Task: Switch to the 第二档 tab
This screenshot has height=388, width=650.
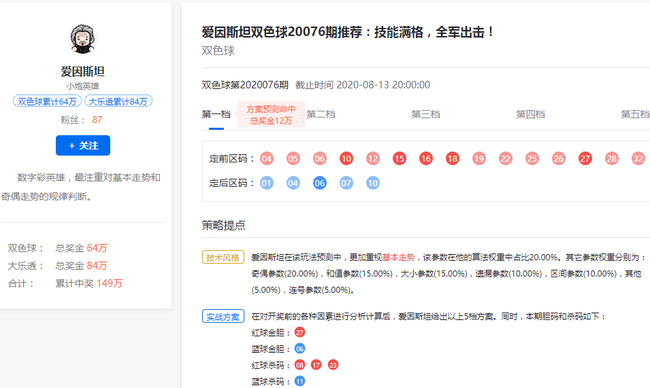Action: point(321,114)
